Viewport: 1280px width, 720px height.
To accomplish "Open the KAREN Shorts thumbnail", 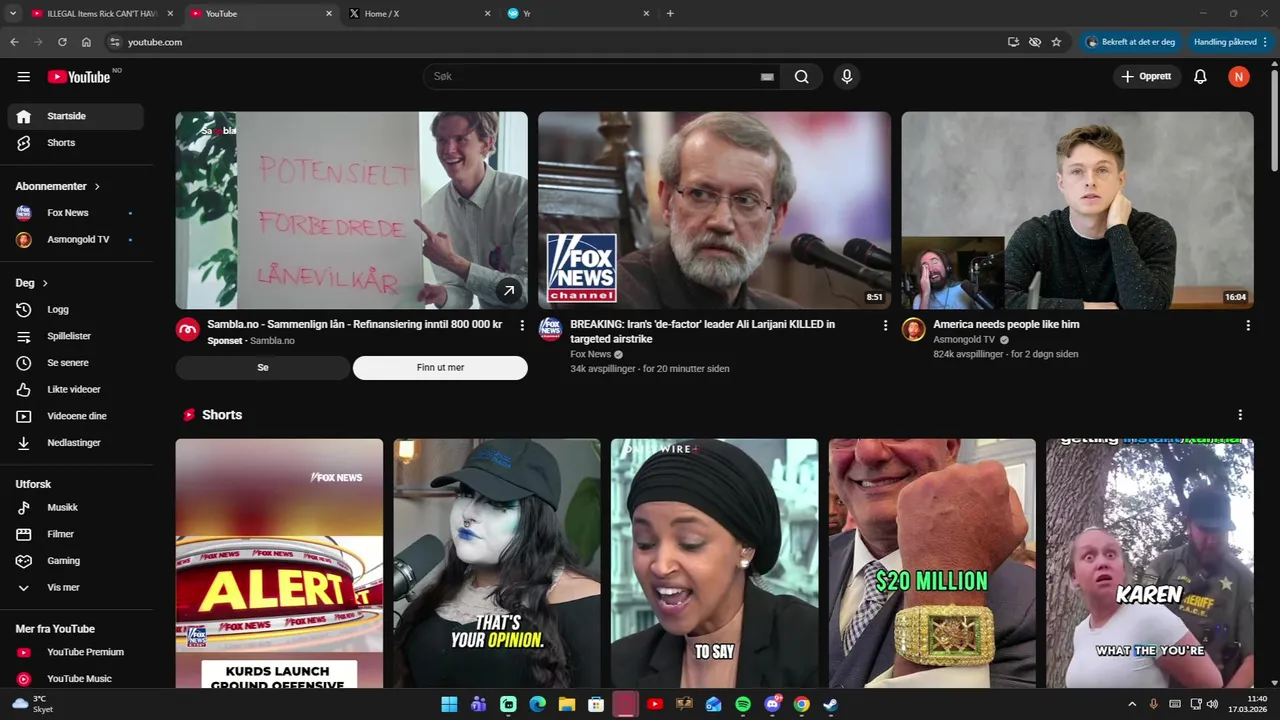I will [x=1150, y=563].
